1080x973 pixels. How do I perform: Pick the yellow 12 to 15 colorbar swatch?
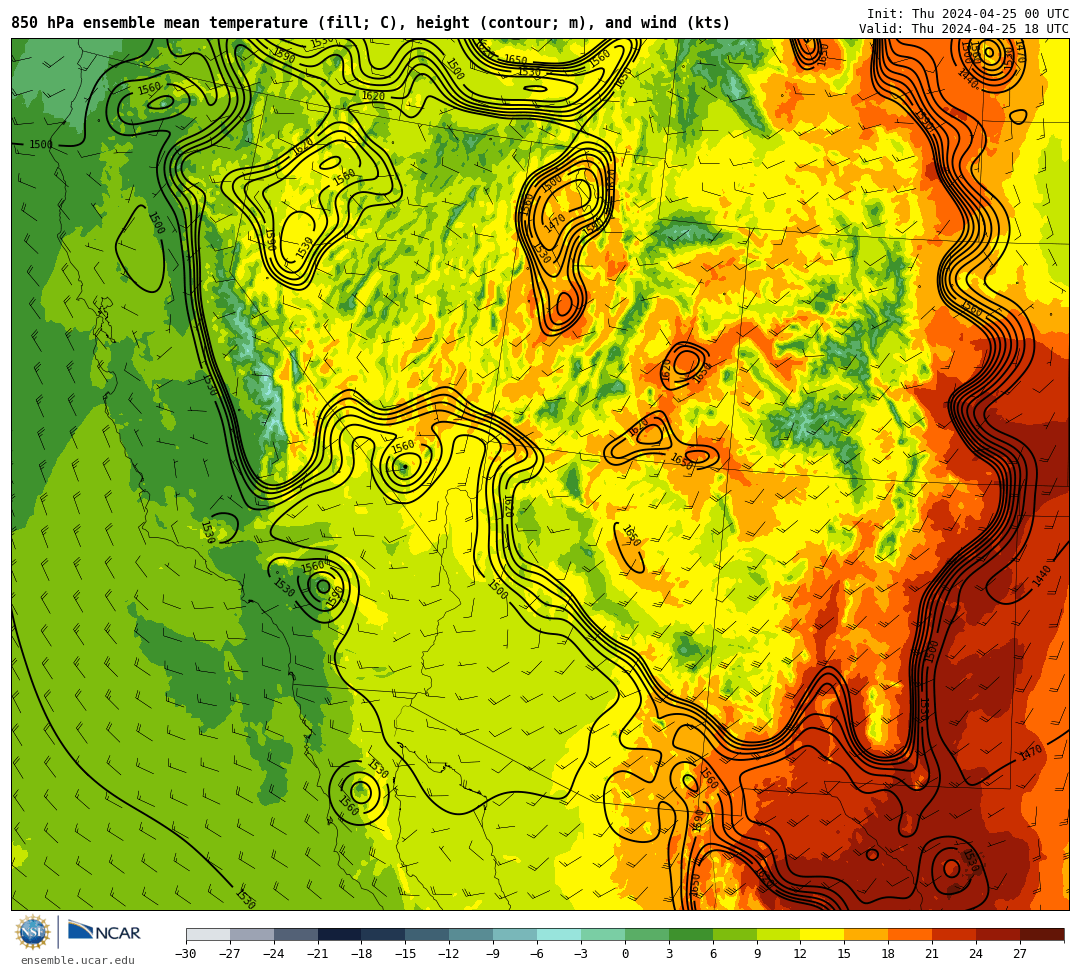click(823, 934)
